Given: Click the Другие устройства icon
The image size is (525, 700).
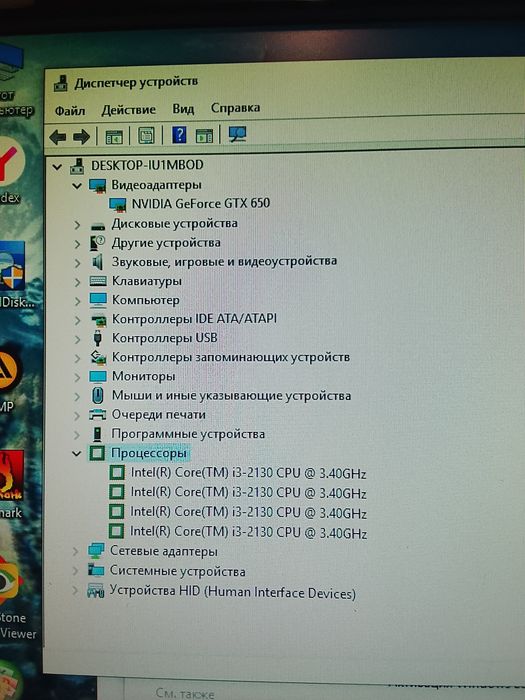Looking at the screenshot, I should coord(97,243).
